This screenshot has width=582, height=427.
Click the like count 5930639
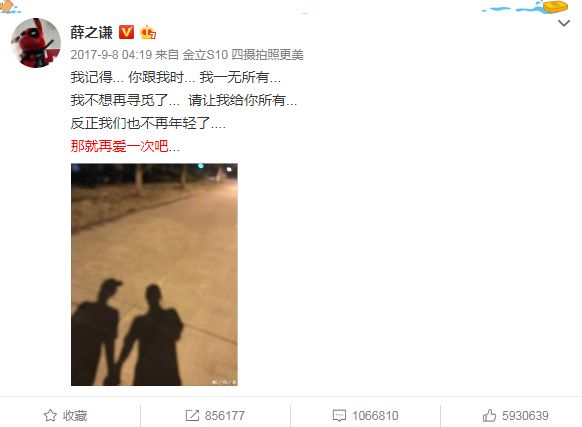525,415
